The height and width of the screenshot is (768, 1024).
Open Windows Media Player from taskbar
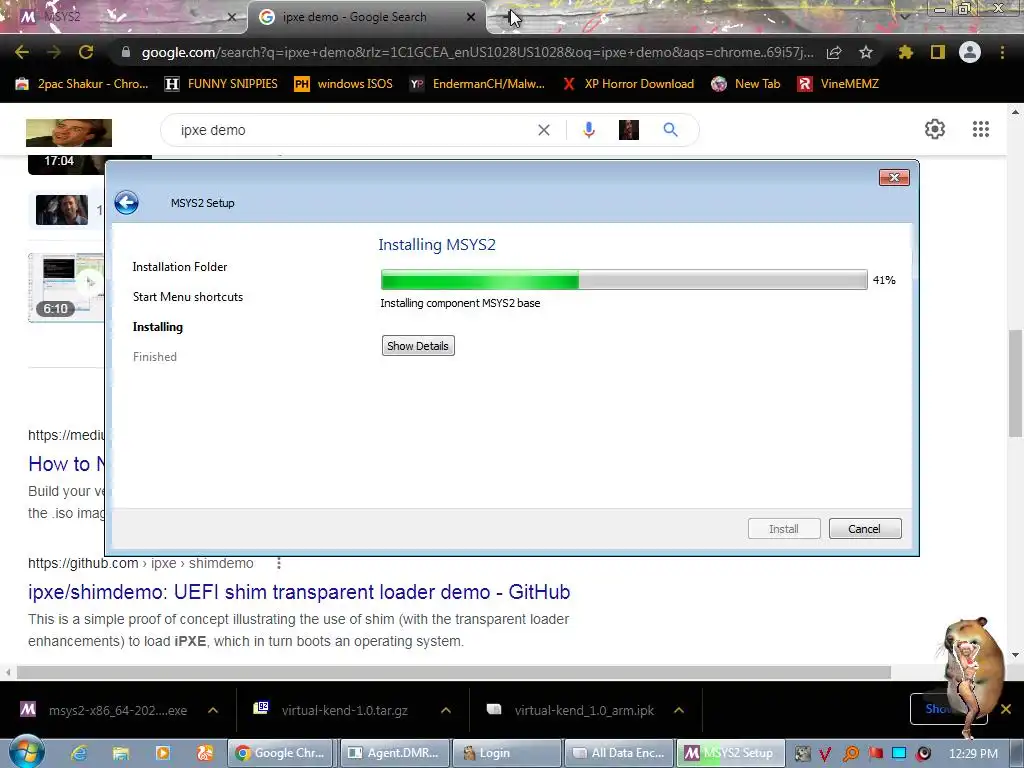pyautogui.click(x=163, y=753)
